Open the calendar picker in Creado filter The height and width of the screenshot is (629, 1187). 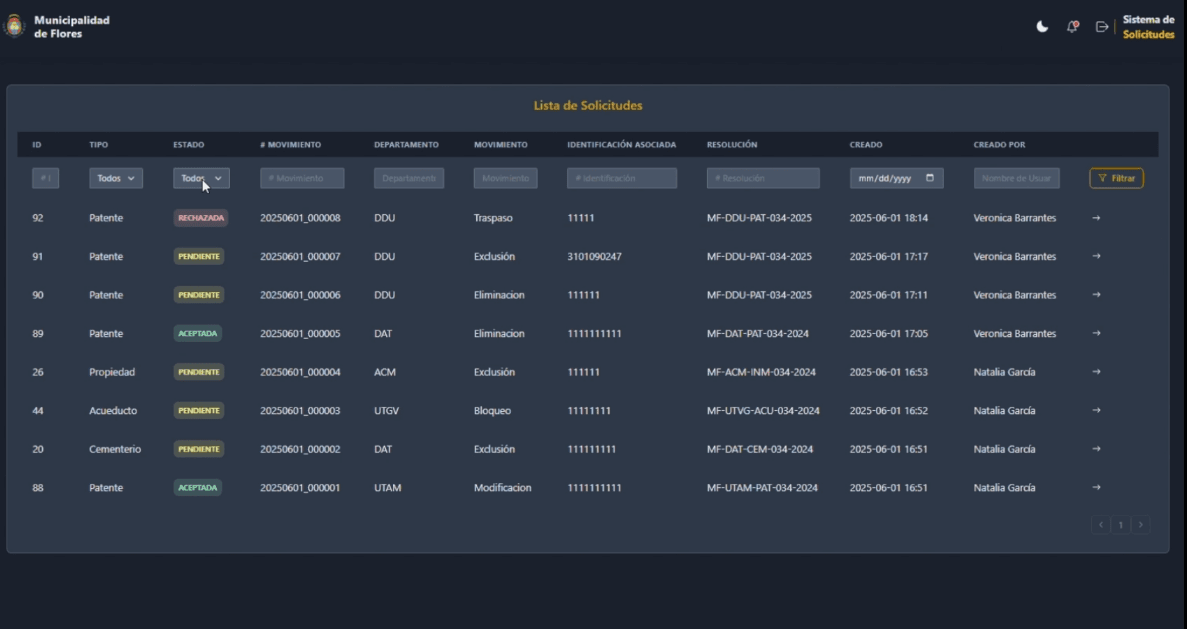click(x=930, y=178)
